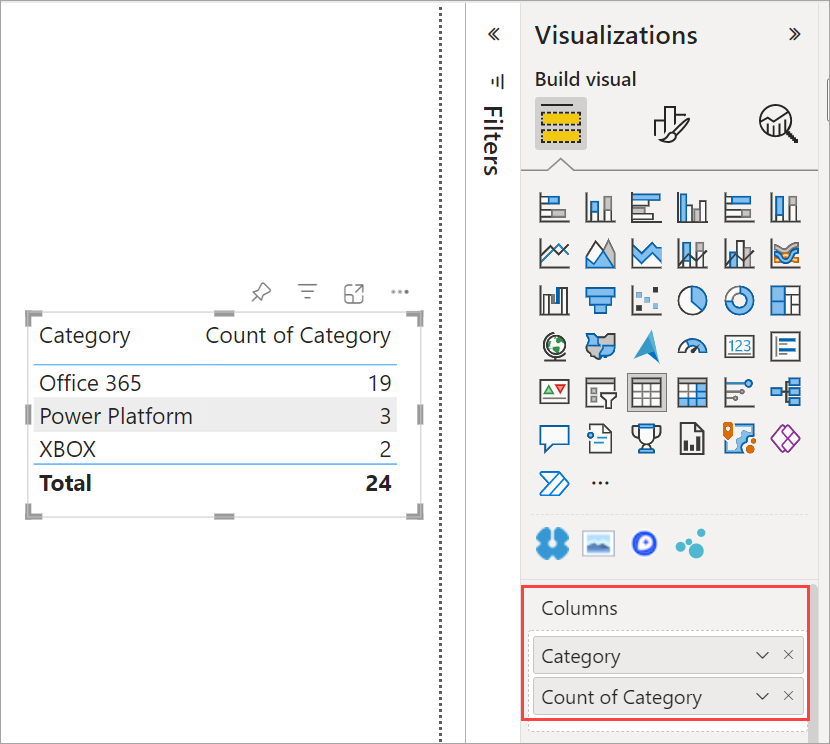The image size is (830, 744).
Task: Collapse the Visualizations pane chevron
Action: (795, 34)
